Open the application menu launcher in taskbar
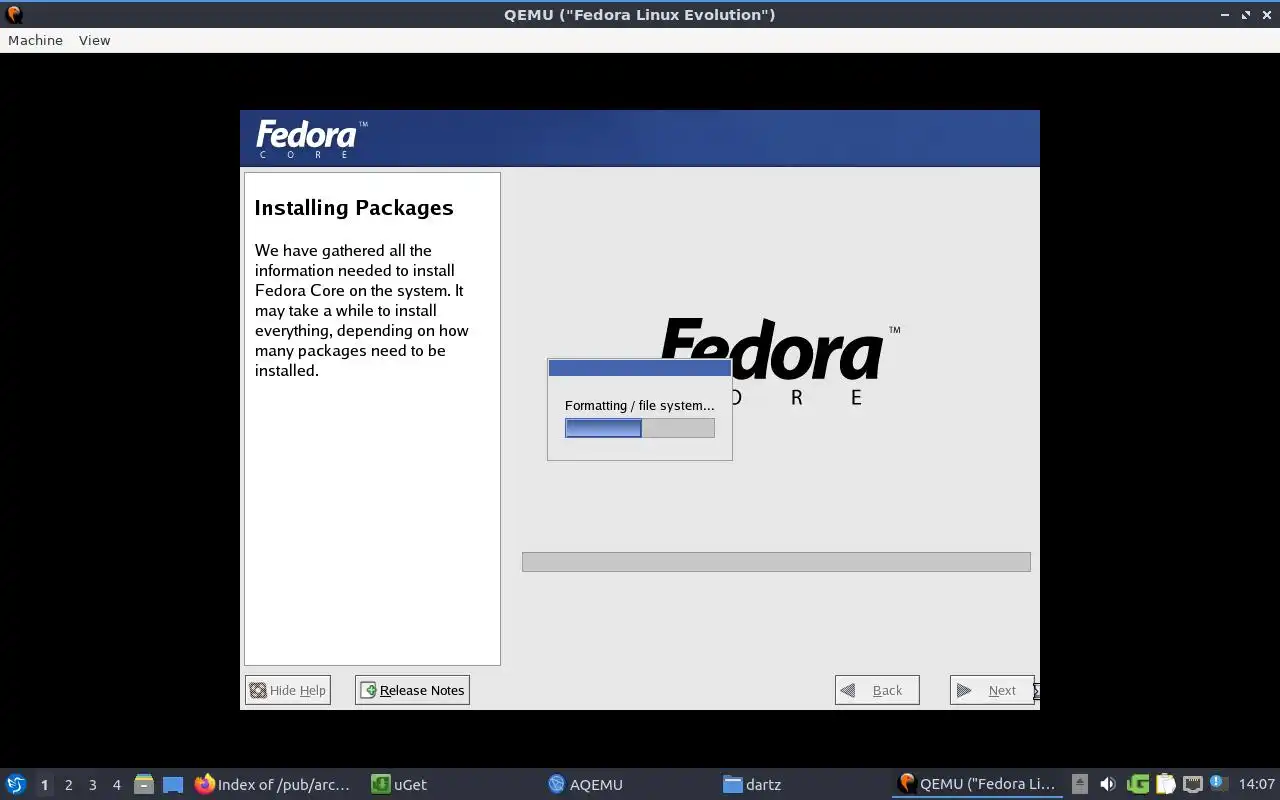Screen dimensions: 1280x800 tap(16, 784)
